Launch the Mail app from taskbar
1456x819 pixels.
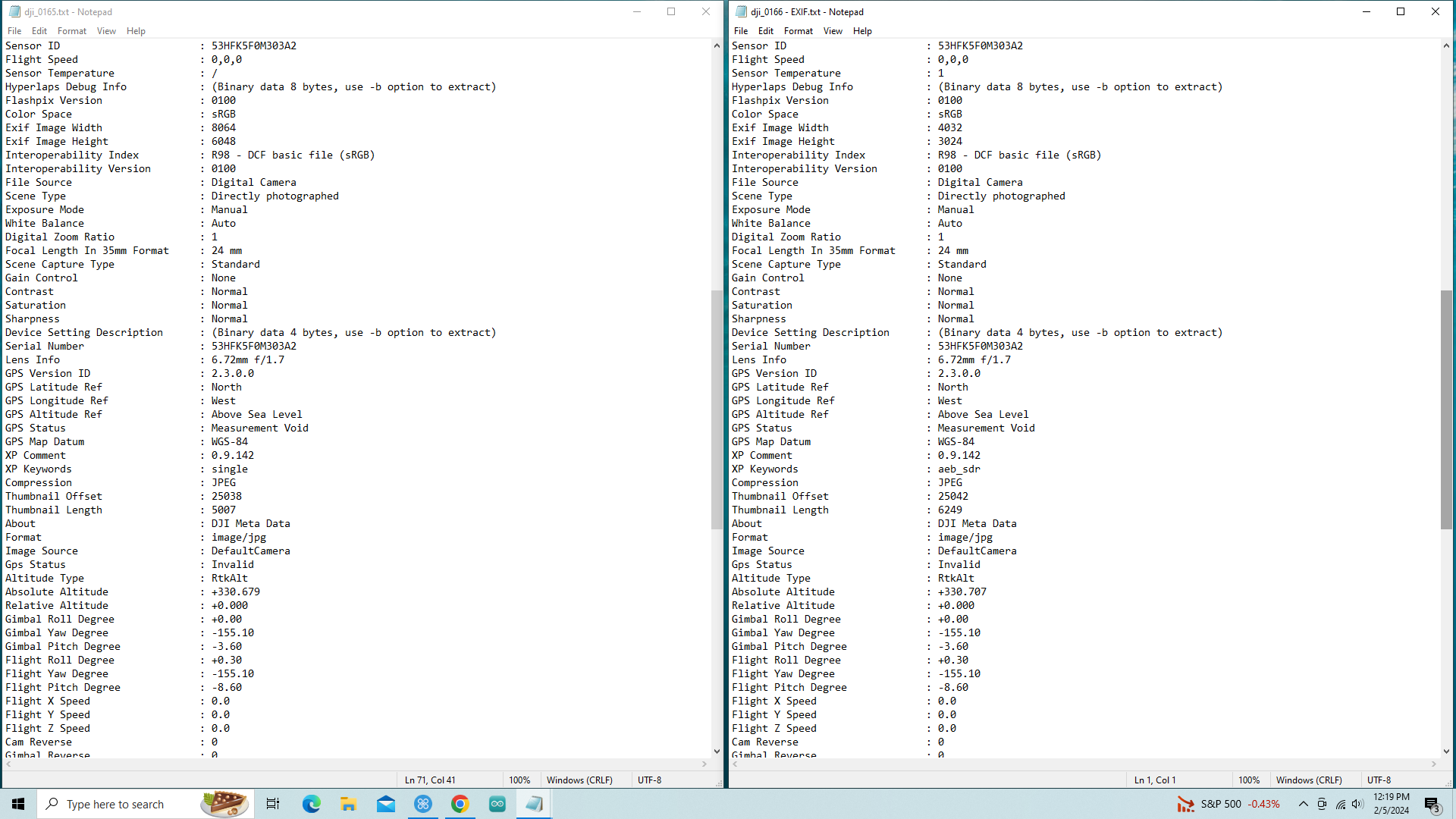tap(385, 804)
